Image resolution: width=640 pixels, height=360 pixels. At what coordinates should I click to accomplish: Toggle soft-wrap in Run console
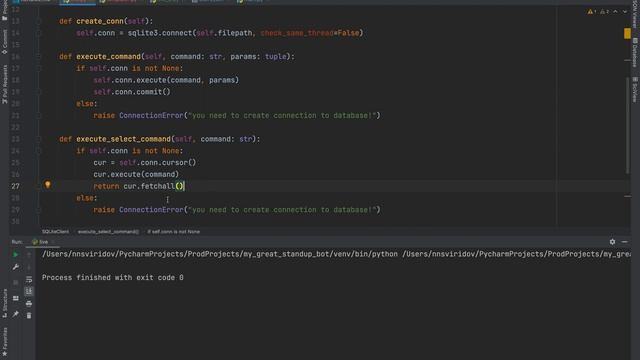[29, 280]
